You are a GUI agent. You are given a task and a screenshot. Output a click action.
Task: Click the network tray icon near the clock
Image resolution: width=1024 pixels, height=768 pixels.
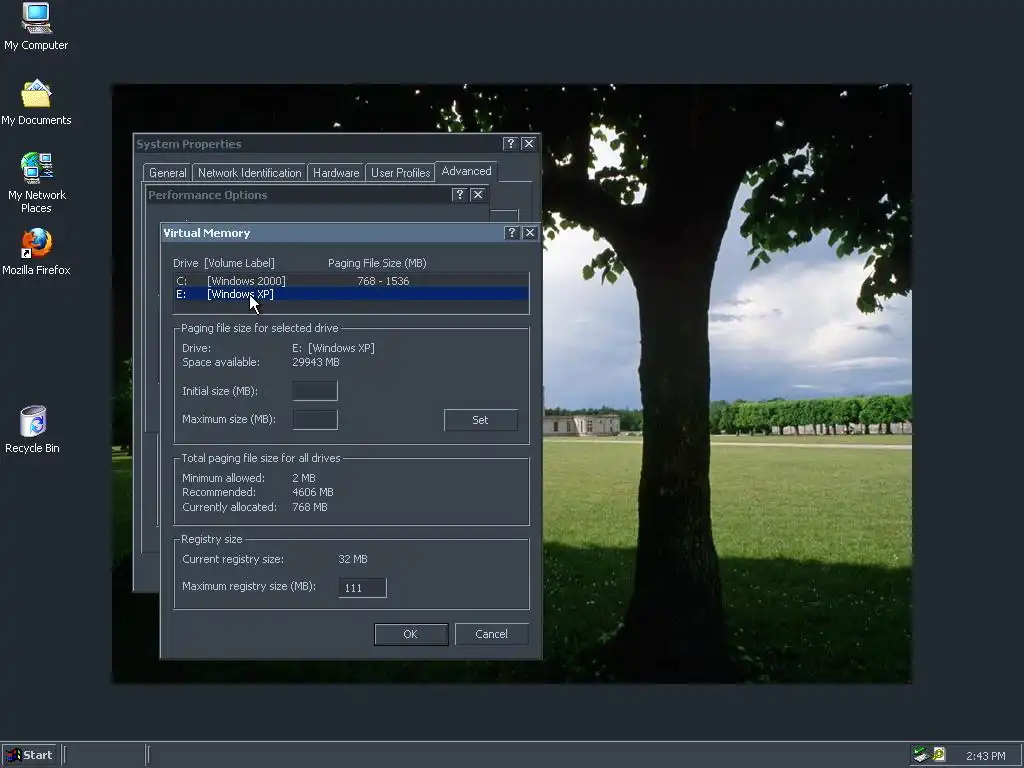[921, 755]
